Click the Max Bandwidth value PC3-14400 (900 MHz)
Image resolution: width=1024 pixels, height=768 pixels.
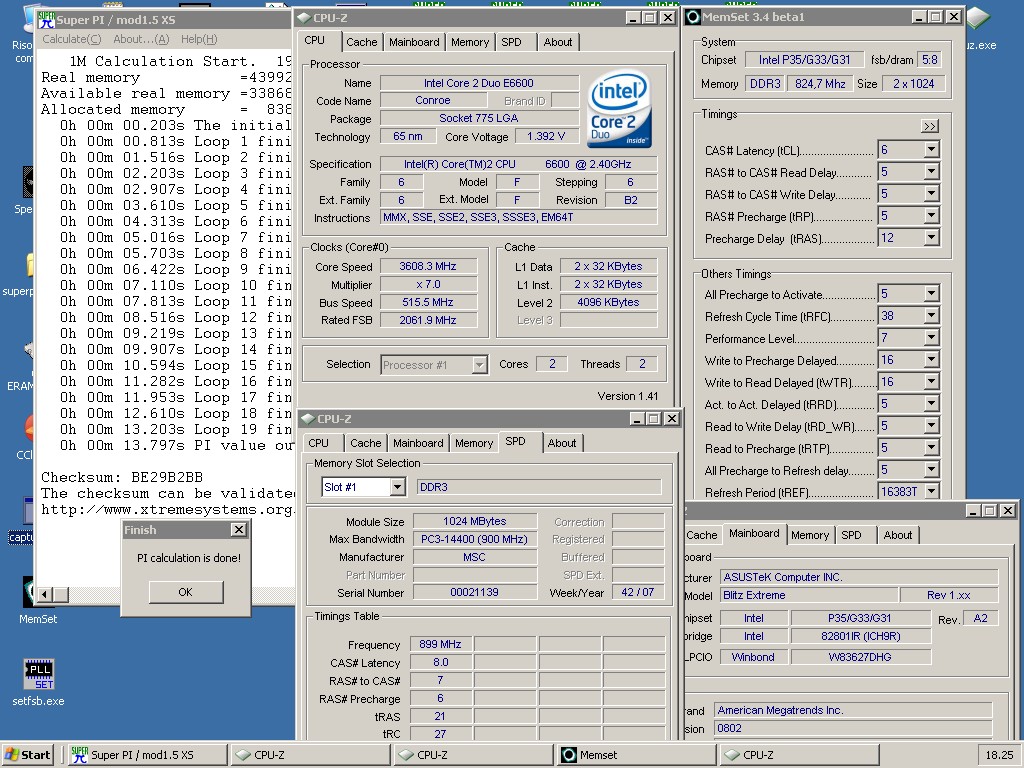click(x=474, y=539)
